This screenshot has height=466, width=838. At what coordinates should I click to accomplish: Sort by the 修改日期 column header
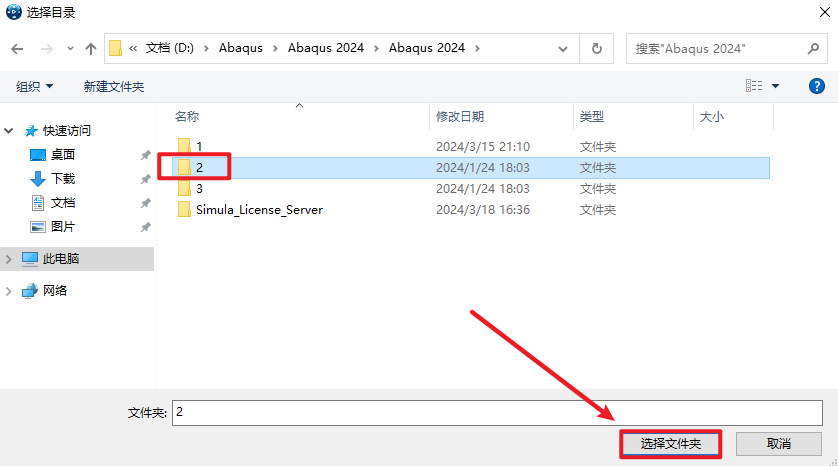pos(460,117)
